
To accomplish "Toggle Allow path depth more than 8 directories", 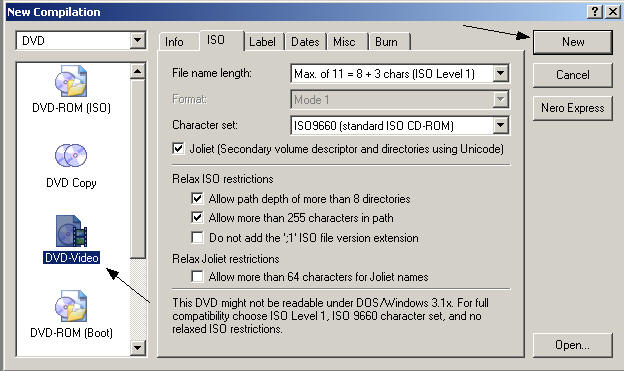I will point(197,198).
